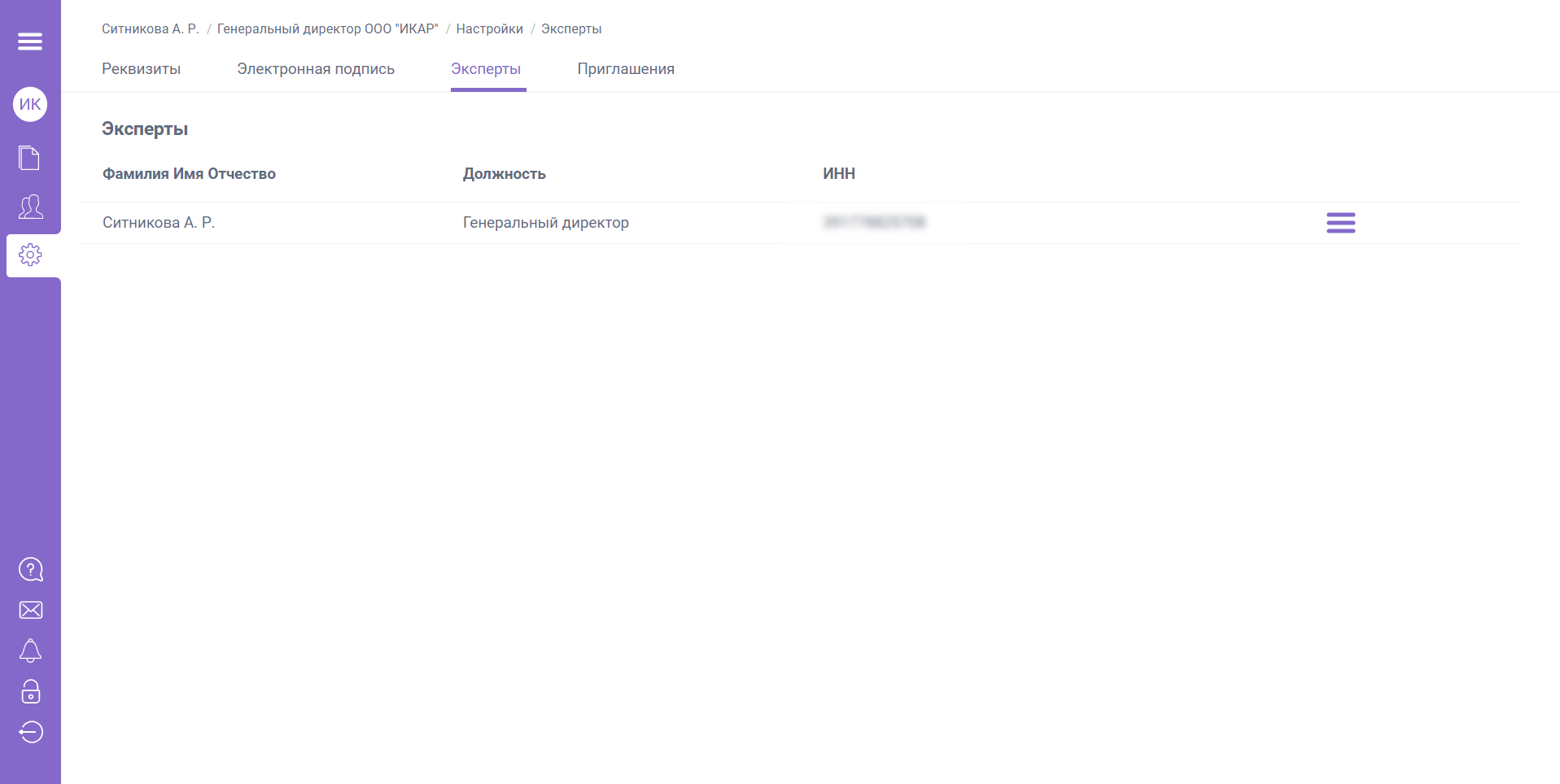Switch to the Реквизиты tab
1560x784 pixels.
(141, 69)
